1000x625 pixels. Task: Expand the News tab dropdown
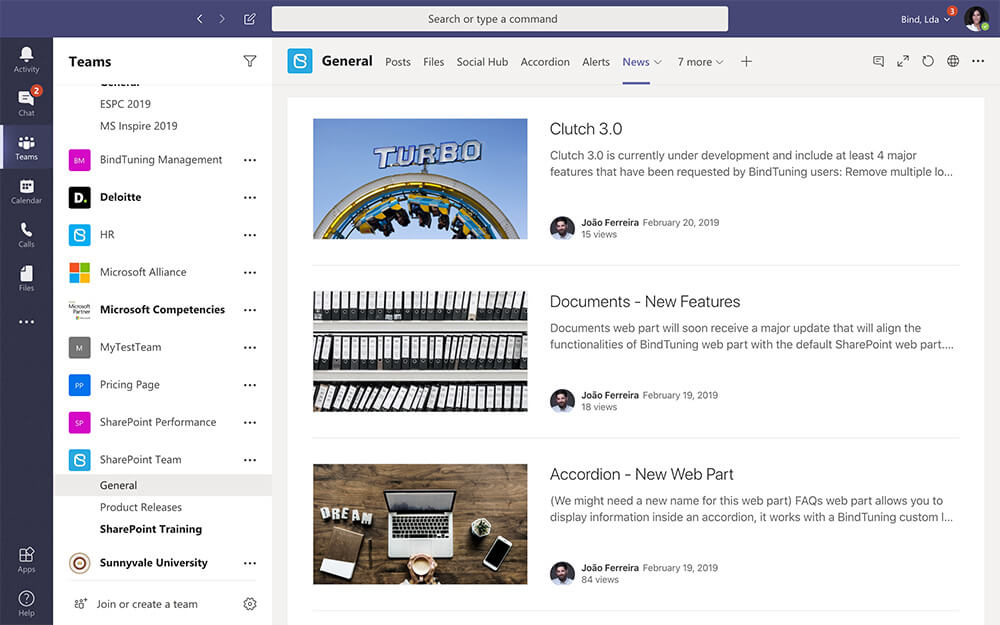coord(658,62)
